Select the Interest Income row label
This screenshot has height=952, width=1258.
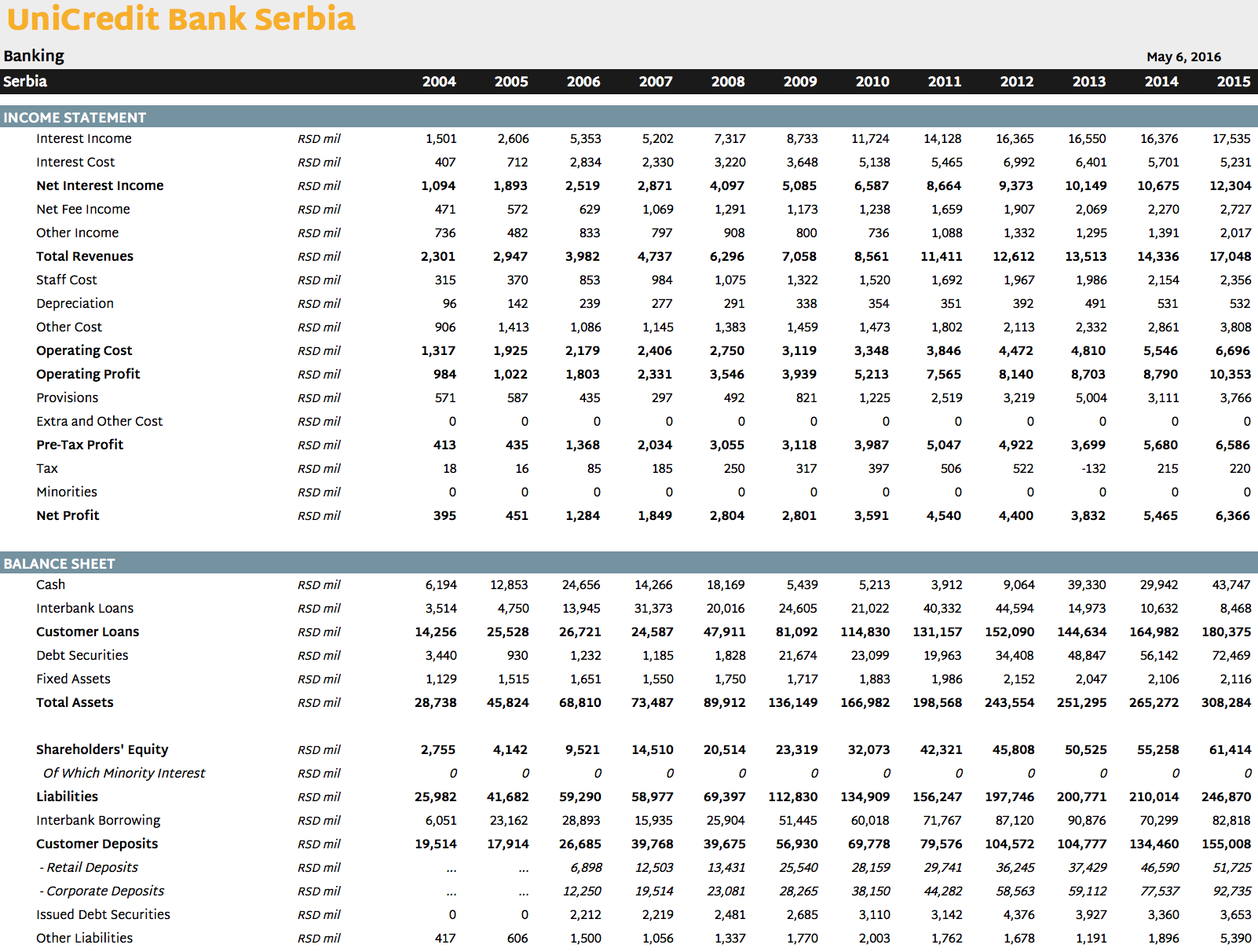[x=84, y=139]
